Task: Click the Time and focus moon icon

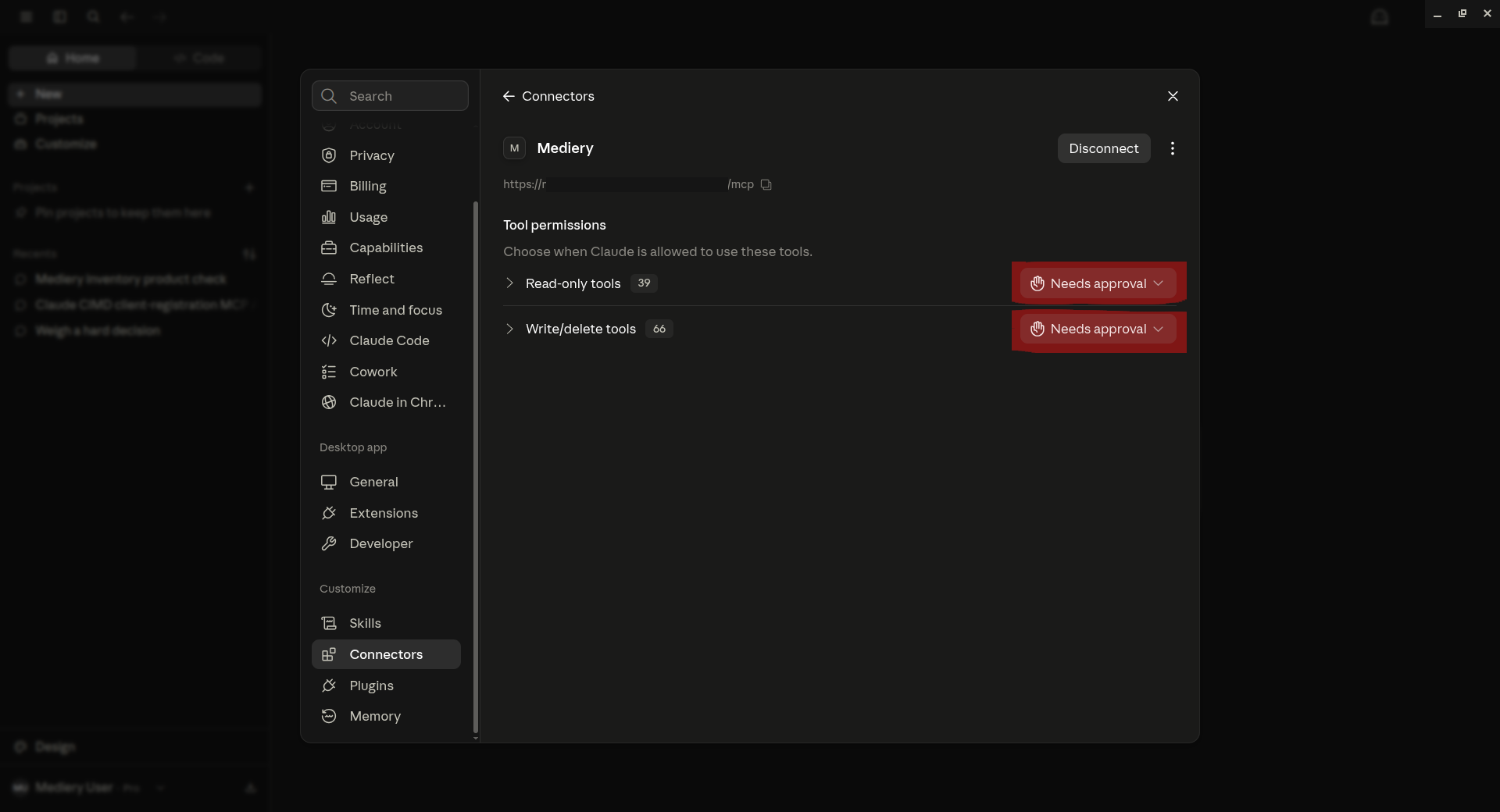Action: tap(329, 310)
